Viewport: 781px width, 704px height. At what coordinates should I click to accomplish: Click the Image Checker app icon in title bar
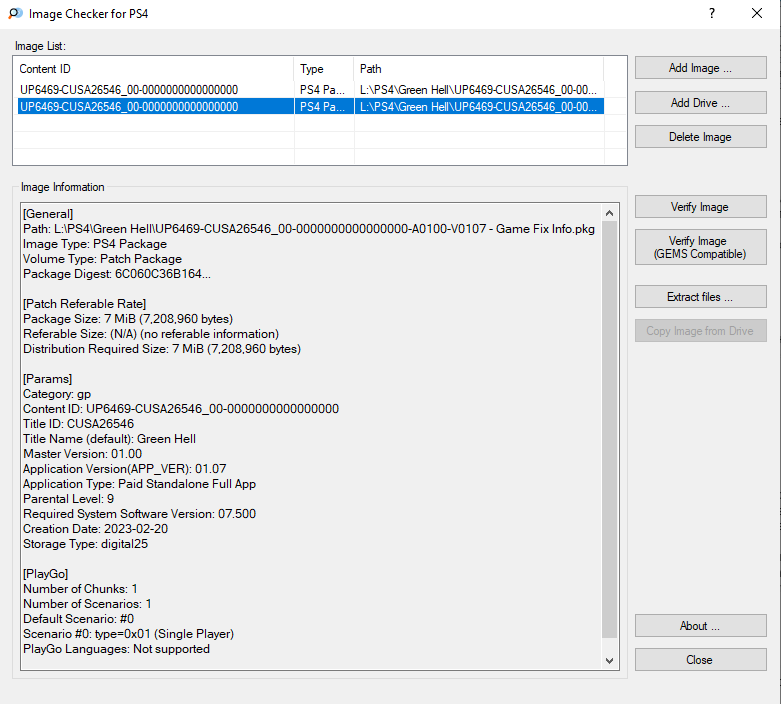pos(15,14)
